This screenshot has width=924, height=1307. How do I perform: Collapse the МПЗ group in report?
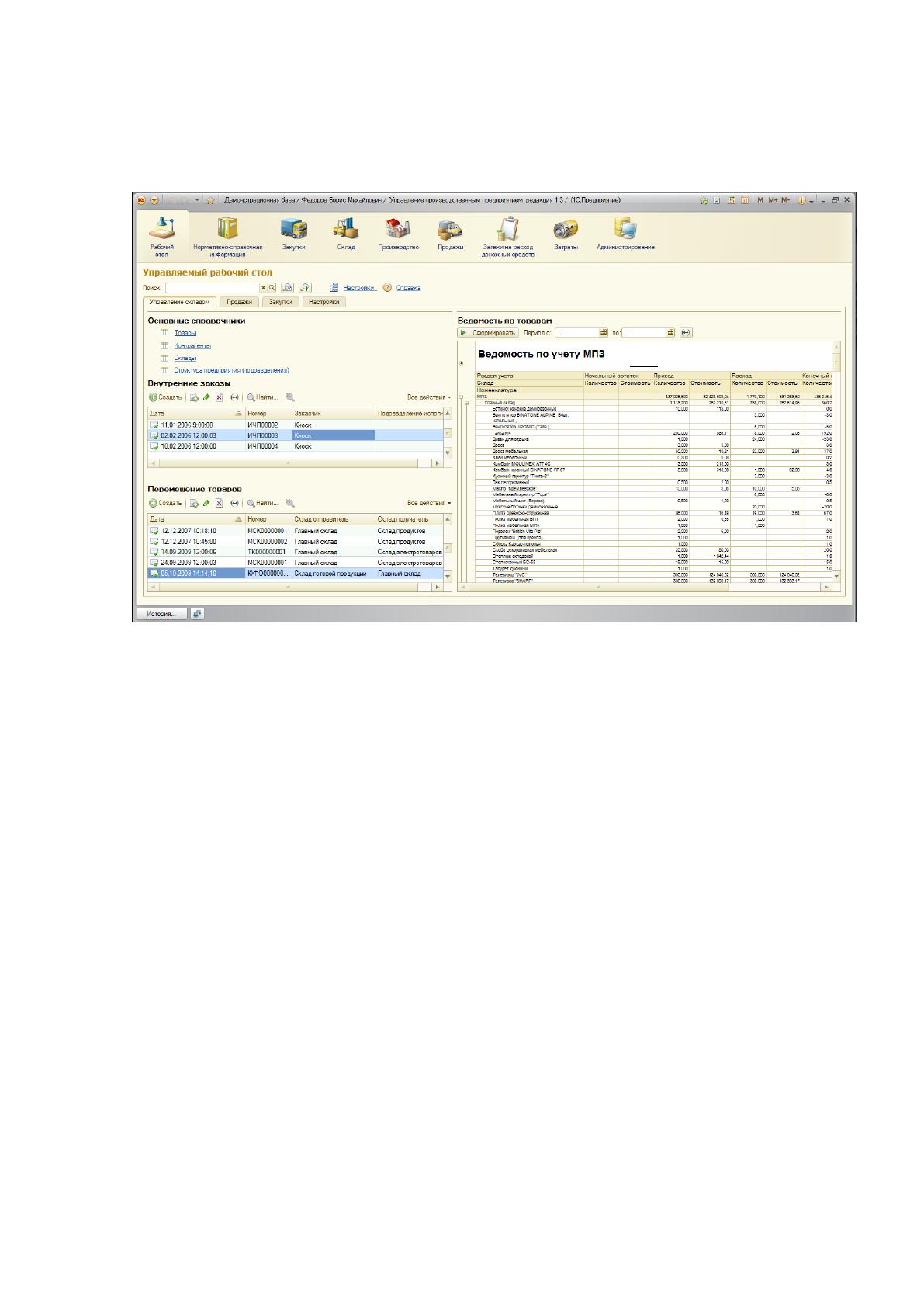point(462,397)
